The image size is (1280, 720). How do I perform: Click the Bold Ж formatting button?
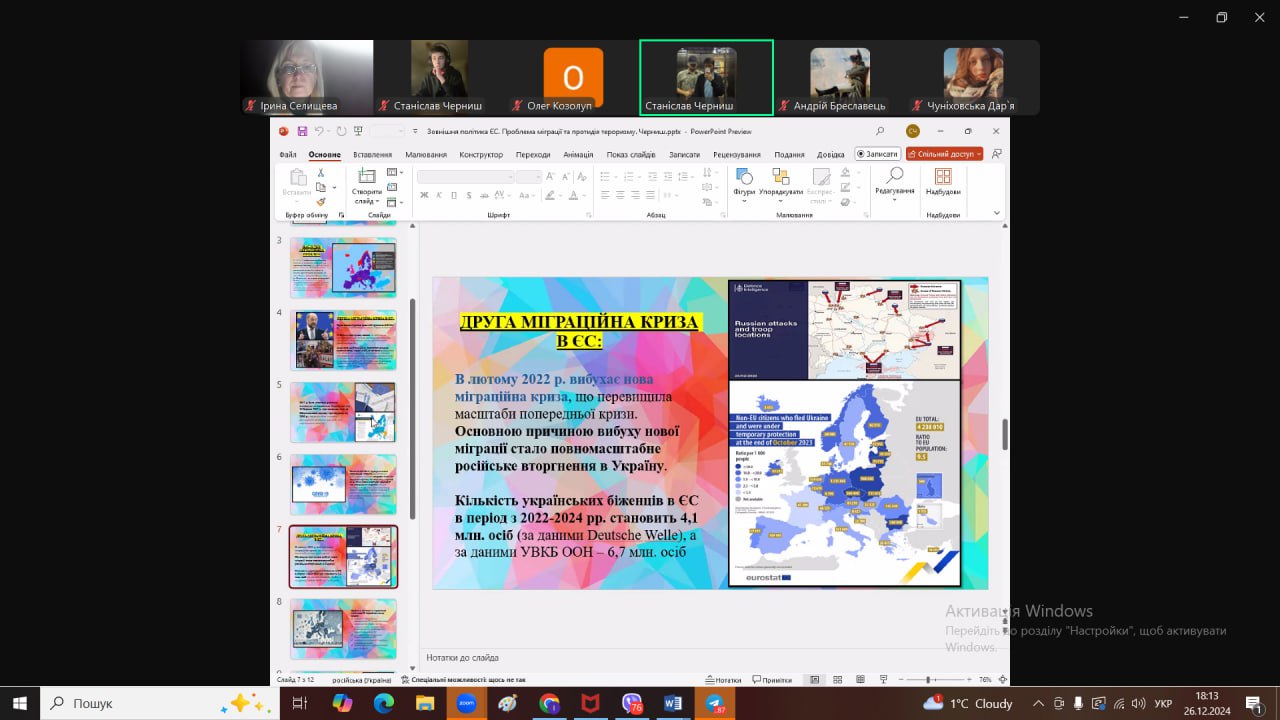424,195
